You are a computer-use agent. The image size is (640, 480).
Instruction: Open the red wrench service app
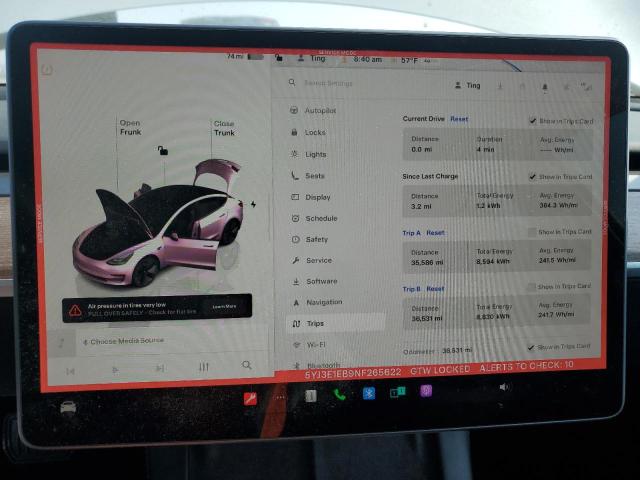point(250,398)
